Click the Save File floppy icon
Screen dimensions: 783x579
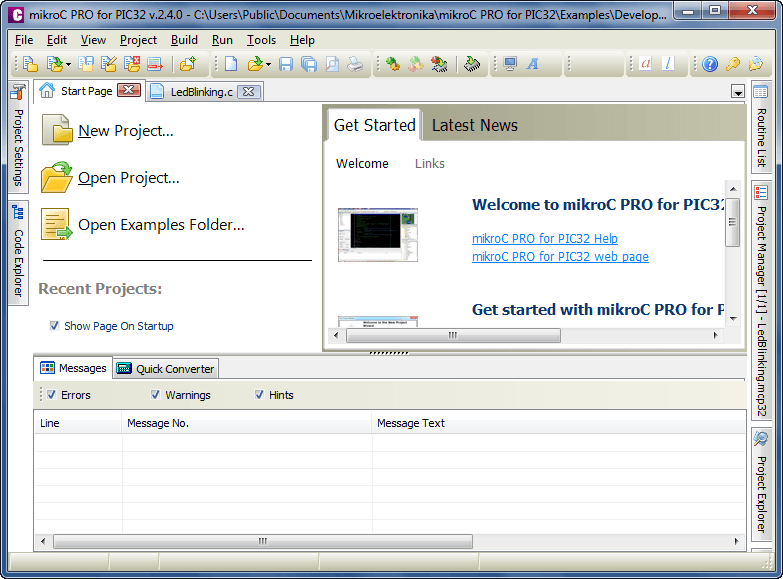[x=286, y=64]
